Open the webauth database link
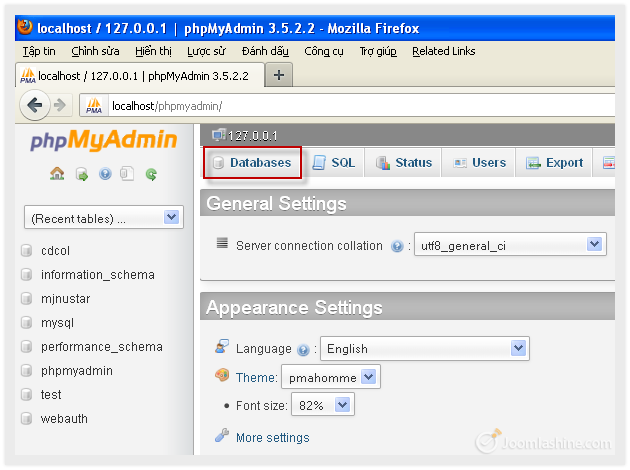The image size is (630, 470). tap(64, 419)
